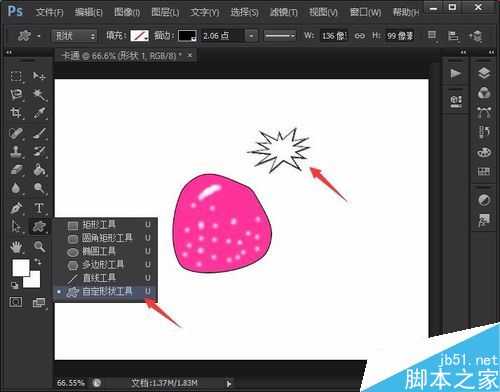Open the Image menu

[127, 13]
